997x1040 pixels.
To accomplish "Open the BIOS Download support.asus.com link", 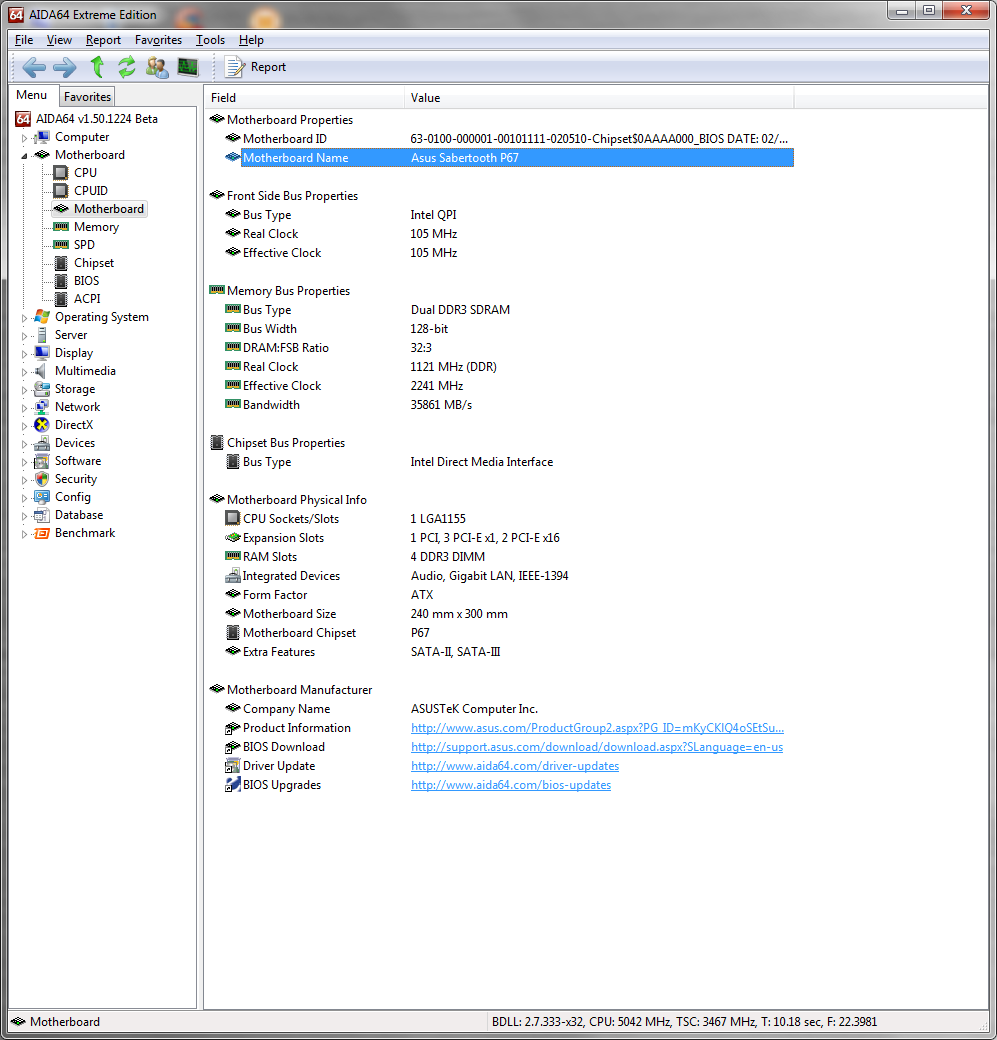I will (597, 747).
